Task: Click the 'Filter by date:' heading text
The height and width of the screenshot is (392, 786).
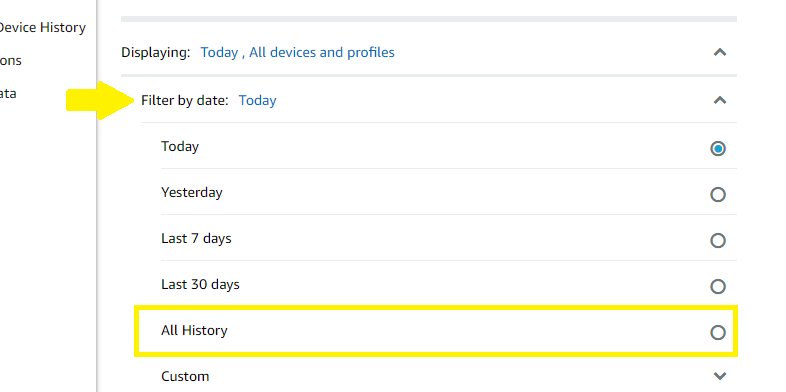Action: coord(184,100)
